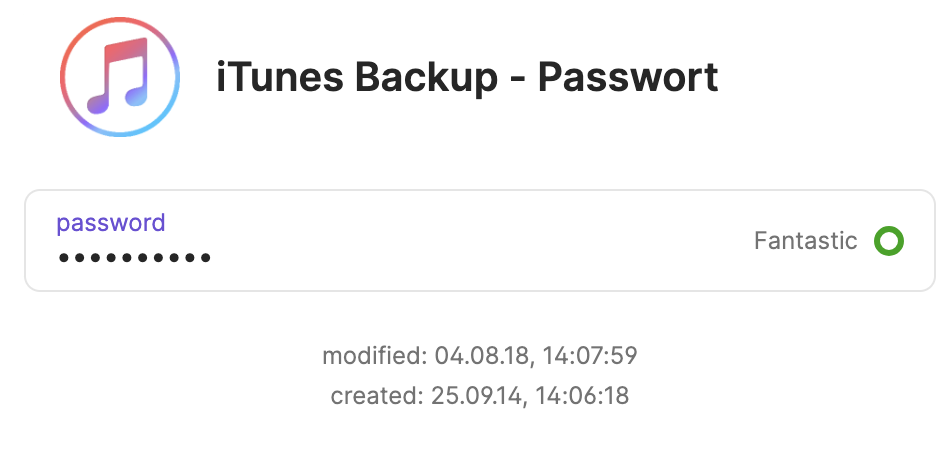952x456 pixels.
Task: Click the last dot of the masked password
Action: [x=205, y=258]
